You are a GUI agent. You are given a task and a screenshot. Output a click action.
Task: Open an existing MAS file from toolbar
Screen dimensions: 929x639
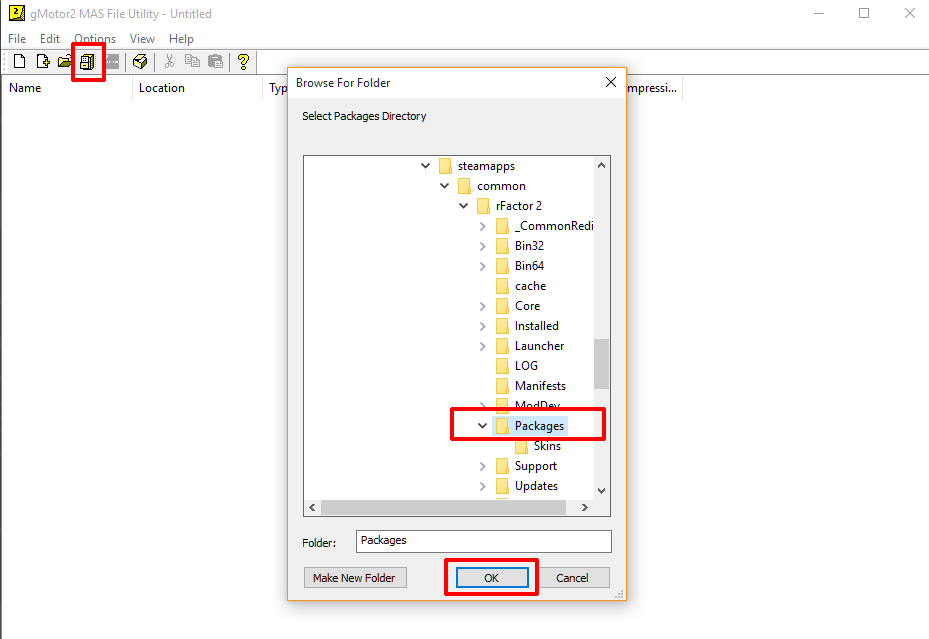(65, 61)
